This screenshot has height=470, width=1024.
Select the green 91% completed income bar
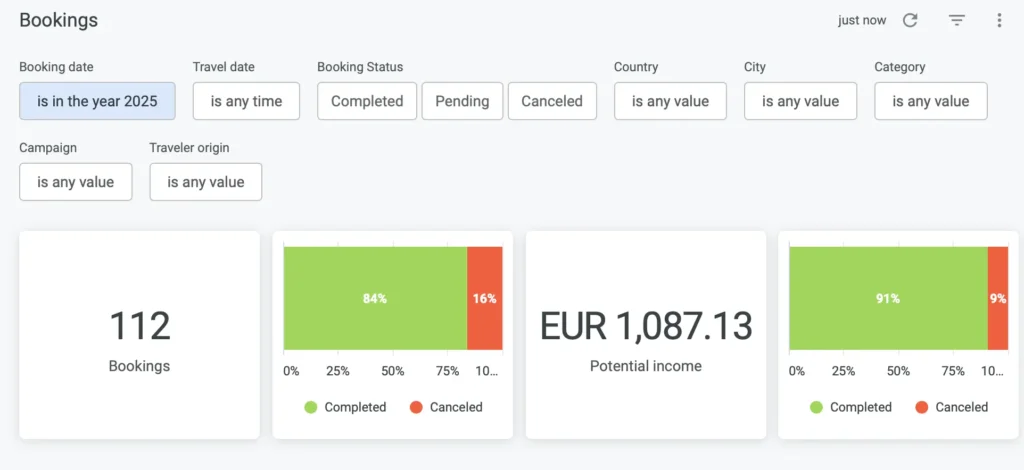(888, 298)
